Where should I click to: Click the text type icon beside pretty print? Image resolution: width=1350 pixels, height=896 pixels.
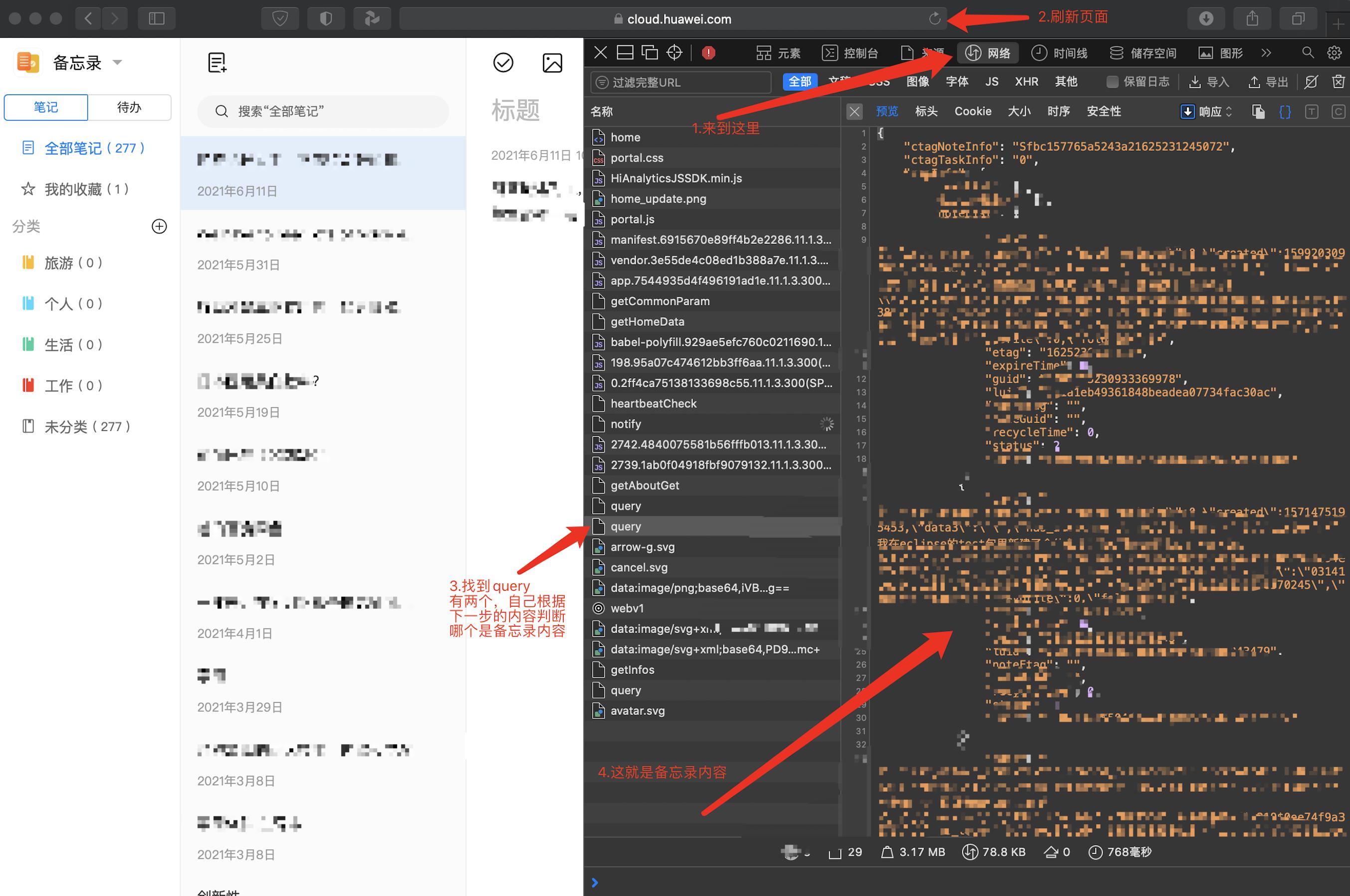(1312, 111)
